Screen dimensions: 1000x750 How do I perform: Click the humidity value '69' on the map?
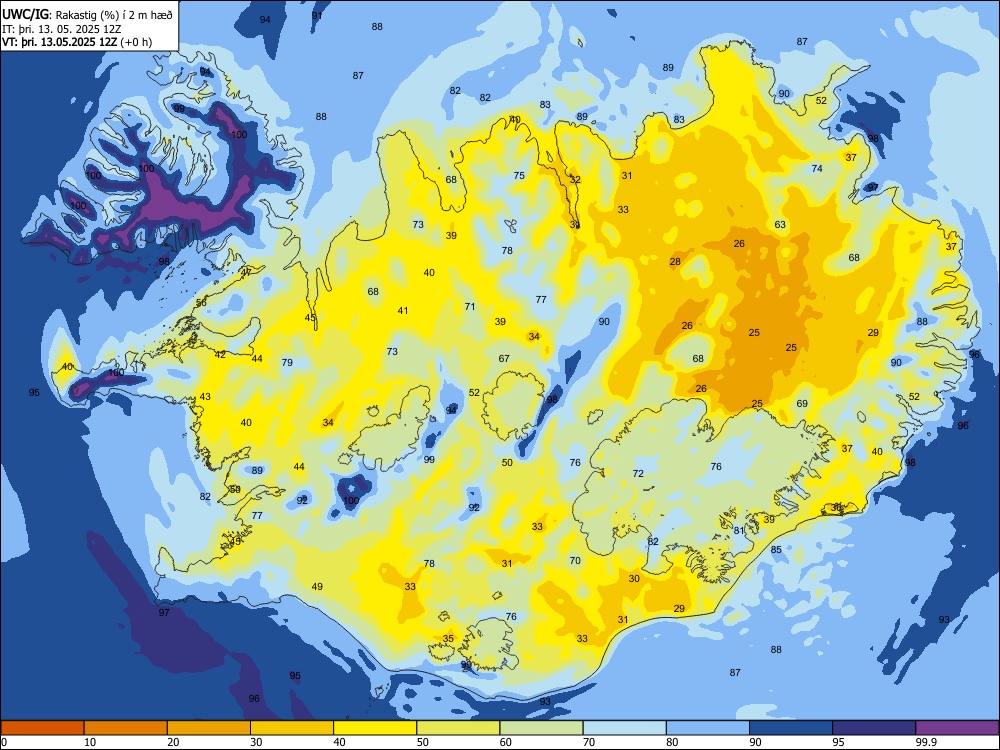pyautogui.click(x=802, y=404)
